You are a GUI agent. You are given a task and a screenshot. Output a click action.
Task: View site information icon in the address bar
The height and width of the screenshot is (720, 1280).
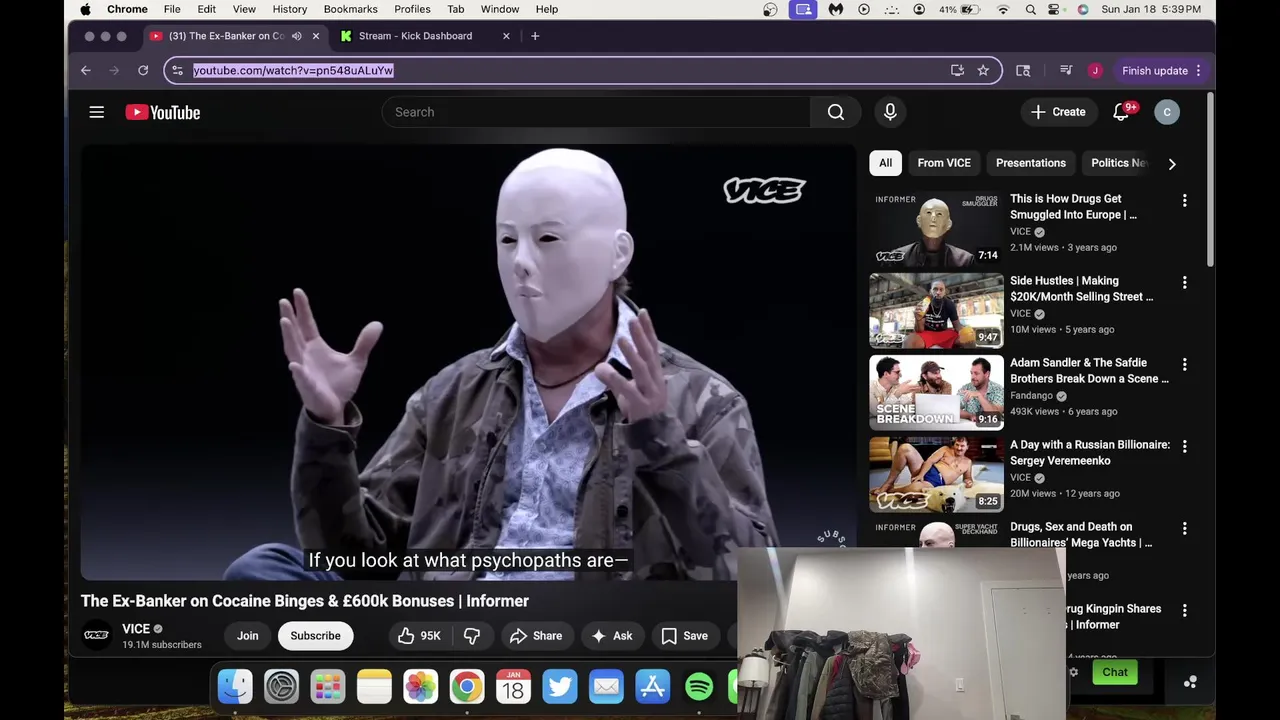point(177,70)
